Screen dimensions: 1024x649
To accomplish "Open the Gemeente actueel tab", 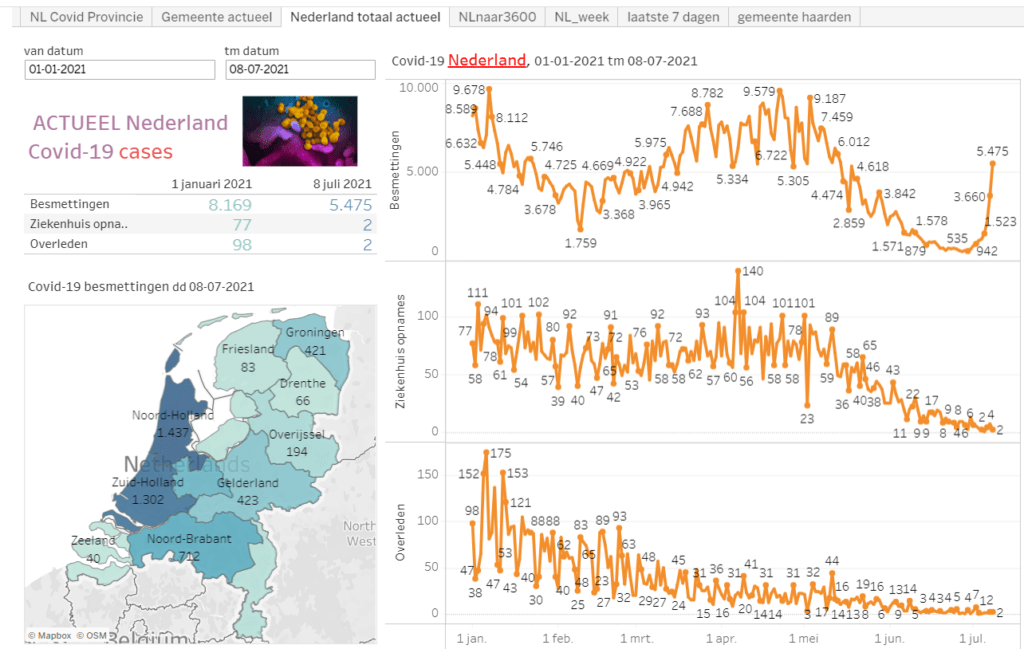I will [215, 17].
